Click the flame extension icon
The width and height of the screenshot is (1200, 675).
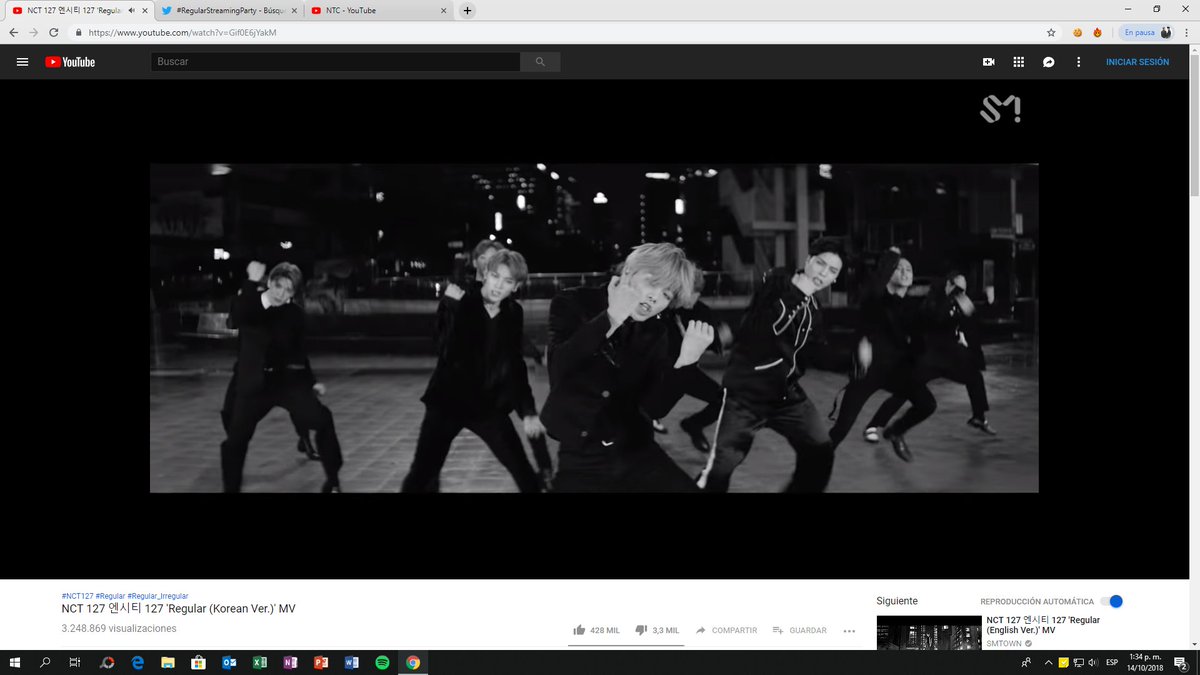pyautogui.click(x=1097, y=32)
